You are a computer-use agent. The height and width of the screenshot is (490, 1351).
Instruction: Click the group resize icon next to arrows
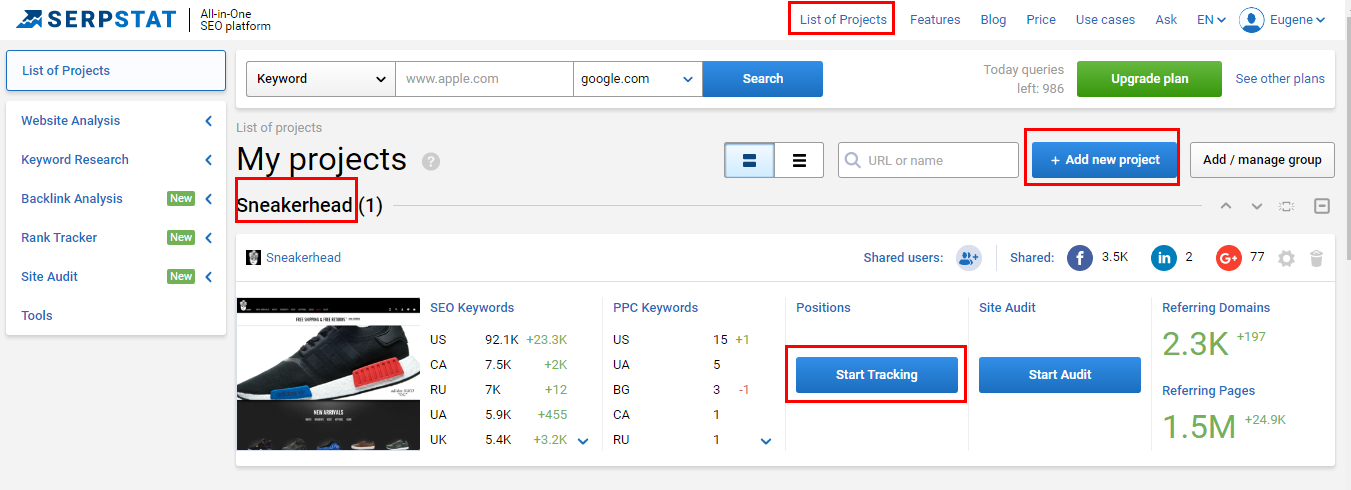1287,206
